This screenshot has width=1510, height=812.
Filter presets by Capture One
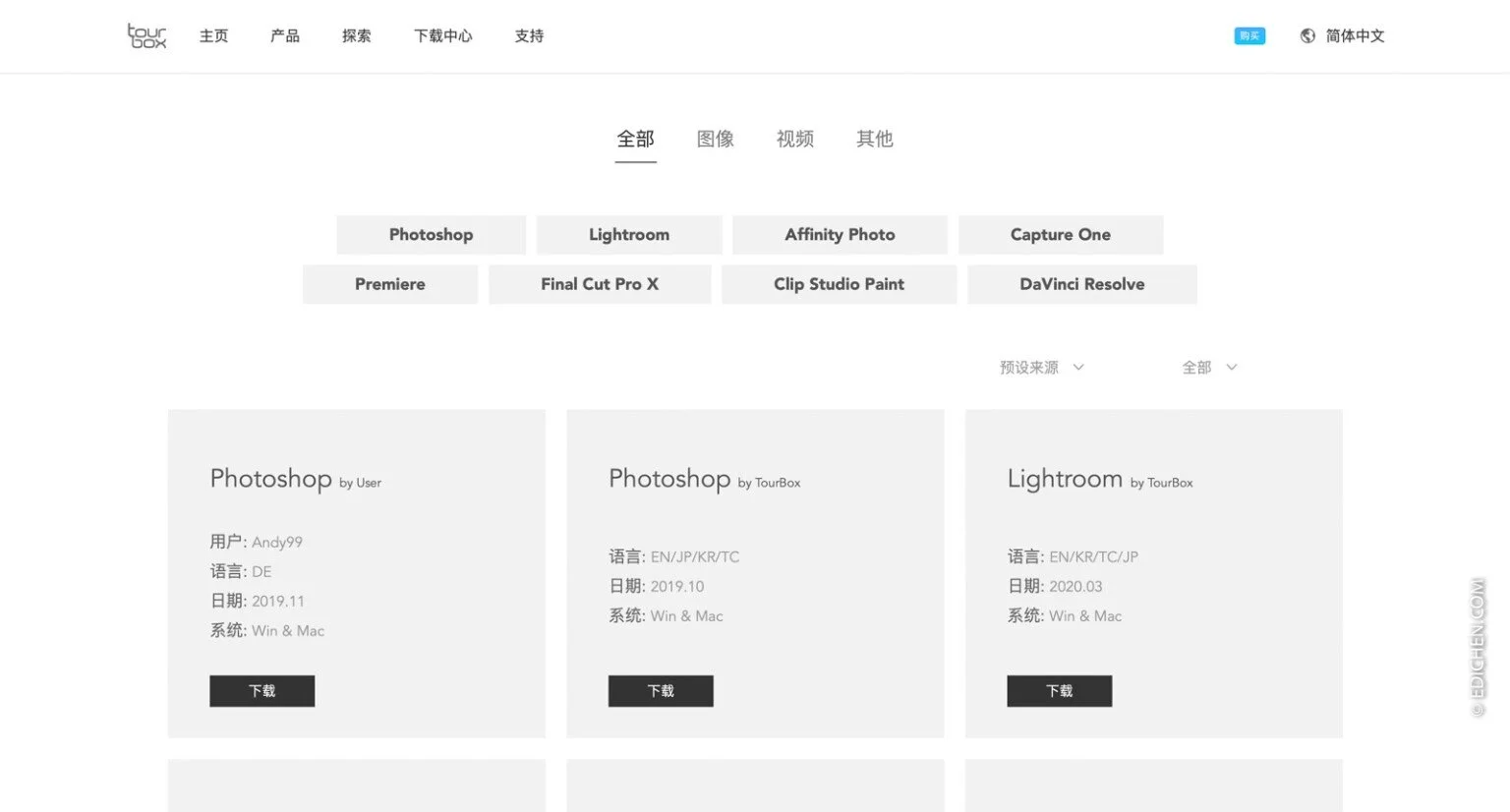1061,235
